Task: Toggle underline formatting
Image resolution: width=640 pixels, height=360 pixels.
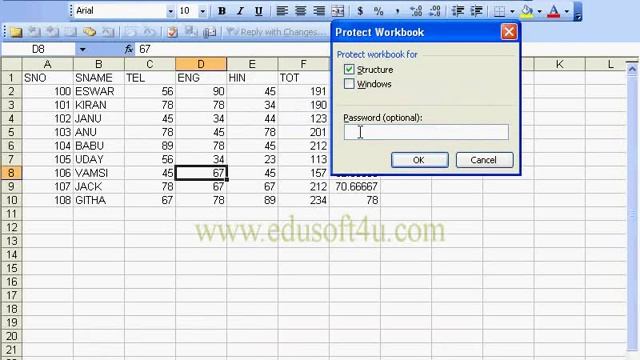Action: pyautogui.click(x=258, y=11)
